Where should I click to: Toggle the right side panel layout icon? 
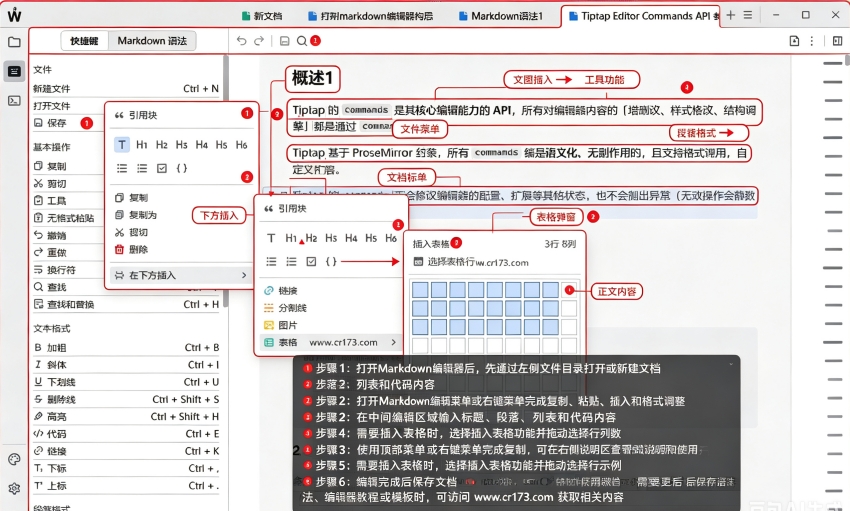click(837, 41)
